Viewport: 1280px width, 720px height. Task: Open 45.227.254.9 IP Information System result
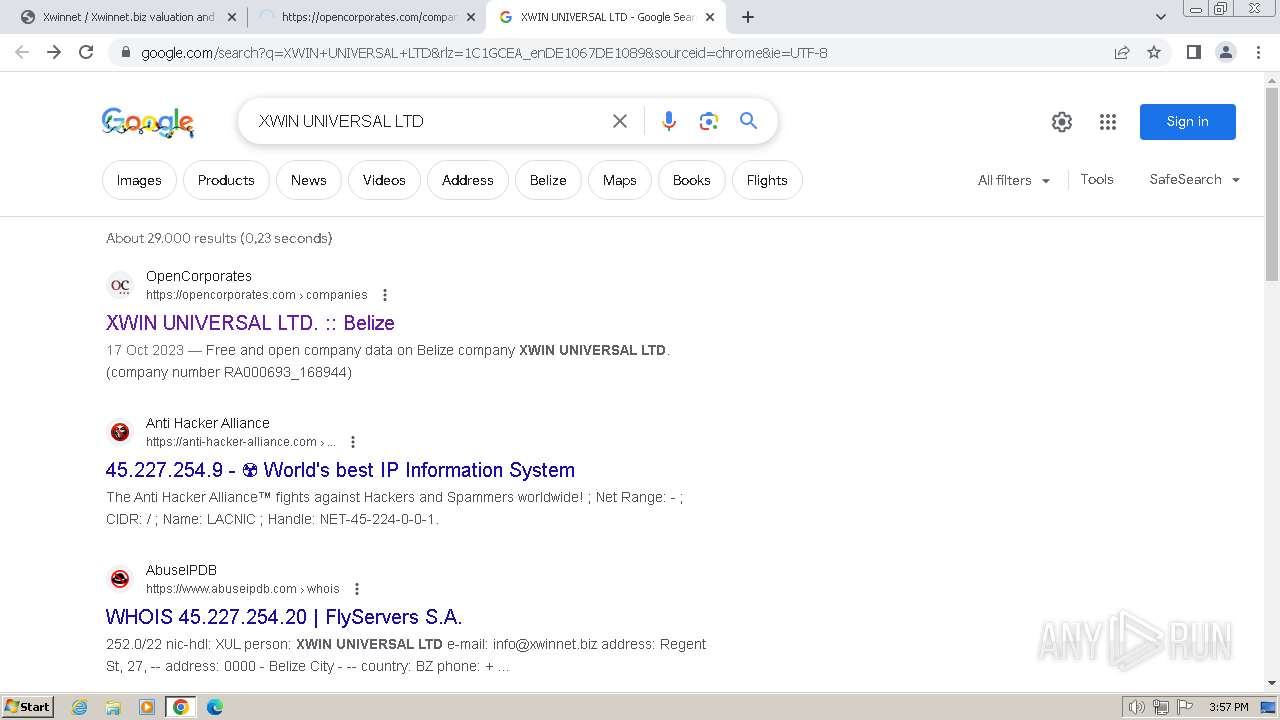pos(340,470)
